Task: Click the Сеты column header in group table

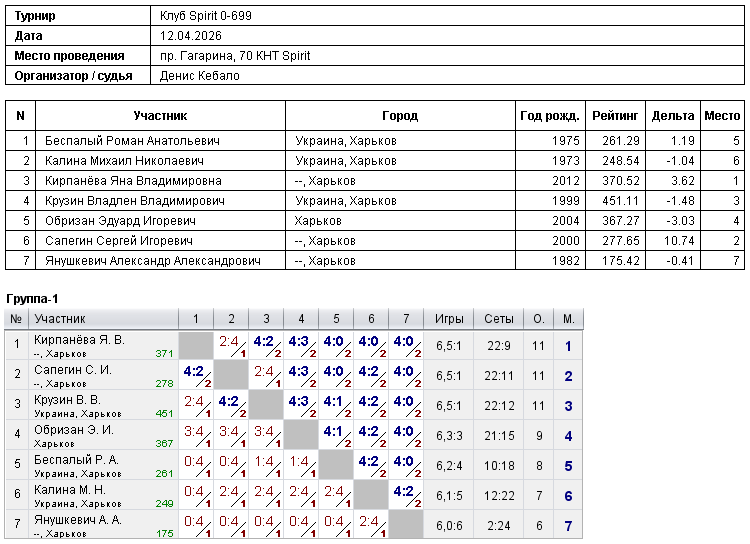Action: pos(498,319)
